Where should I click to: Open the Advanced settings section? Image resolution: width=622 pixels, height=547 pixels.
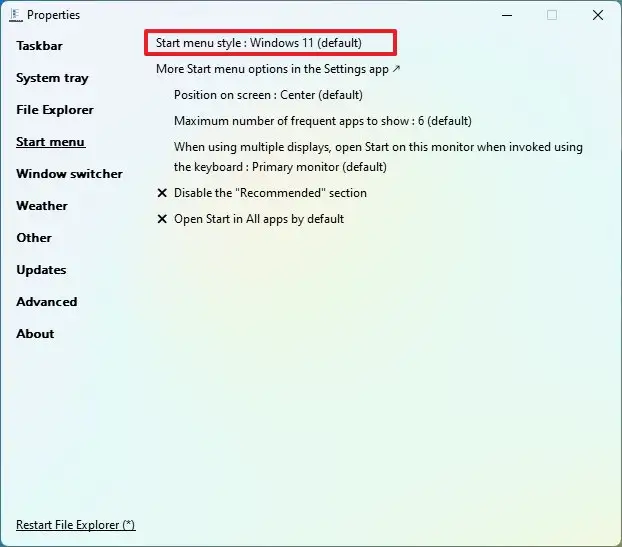(46, 302)
